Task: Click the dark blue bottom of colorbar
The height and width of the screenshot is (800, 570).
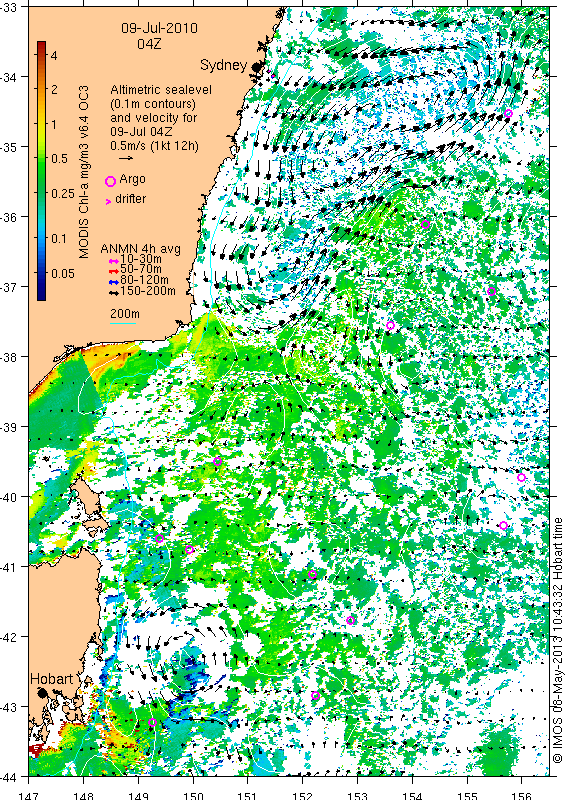Action: (41, 295)
